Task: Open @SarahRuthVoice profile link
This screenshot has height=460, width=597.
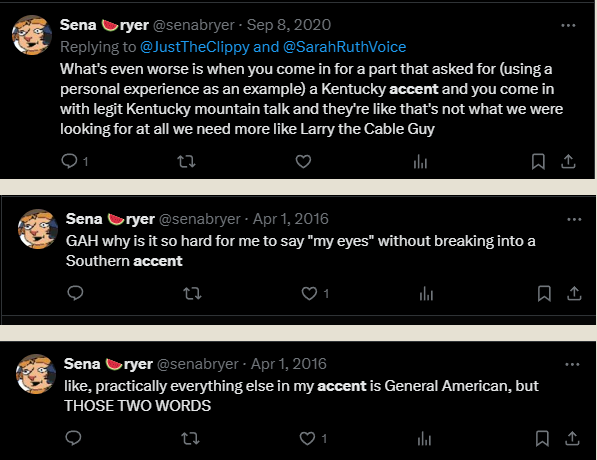Action: click(344, 47)
